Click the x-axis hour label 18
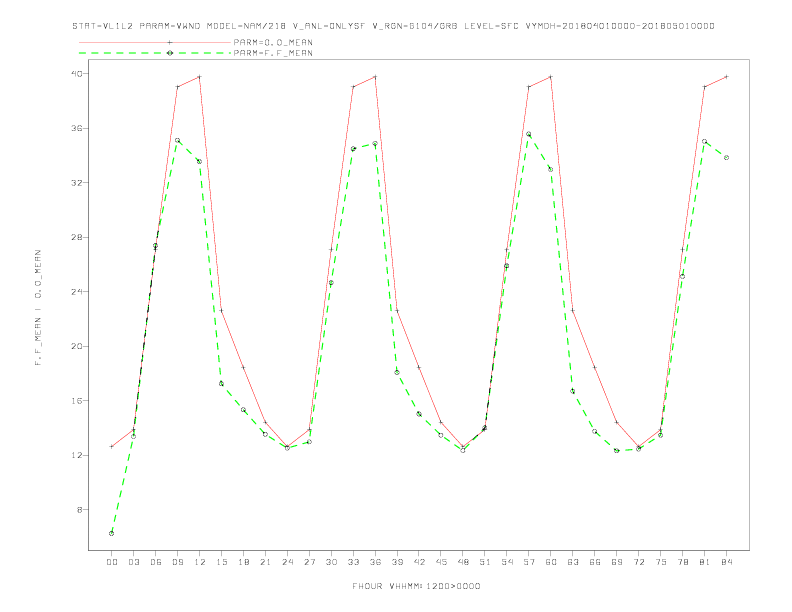Viewport: 792px width, 612px height. [243, 562]
